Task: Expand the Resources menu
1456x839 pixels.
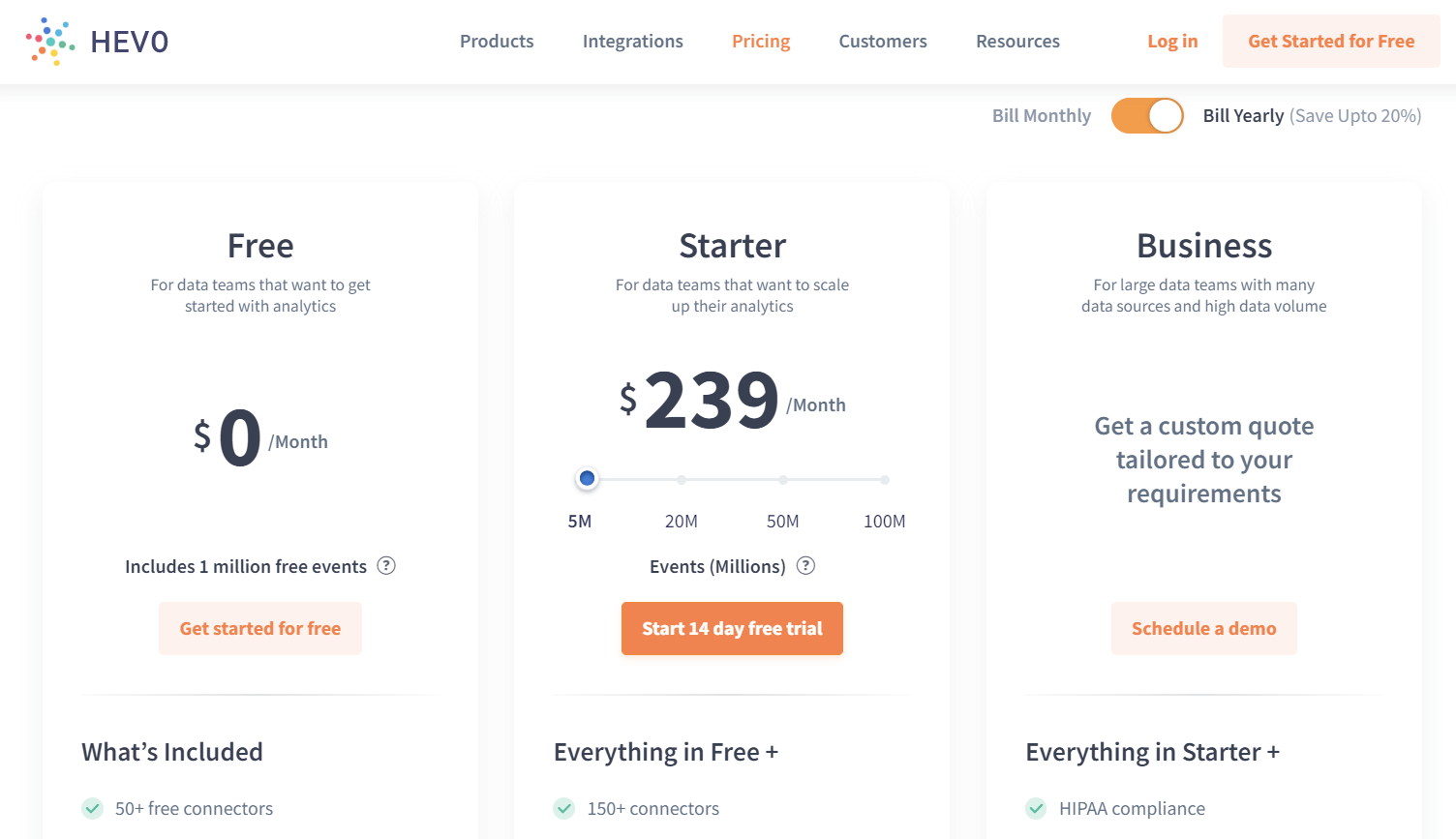Action: [1017, 42]
